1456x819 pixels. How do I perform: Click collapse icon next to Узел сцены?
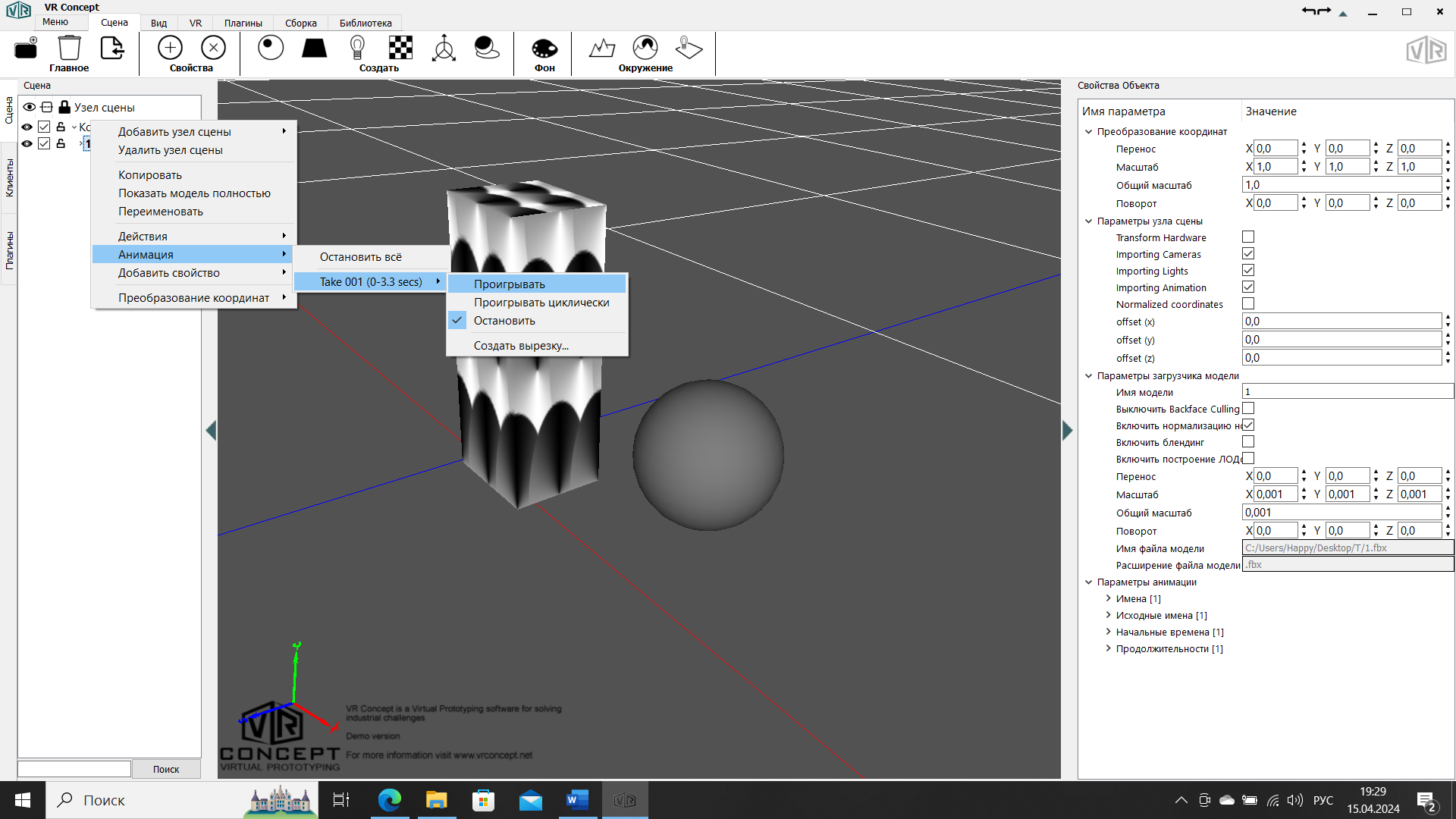[x=47, y=107]
